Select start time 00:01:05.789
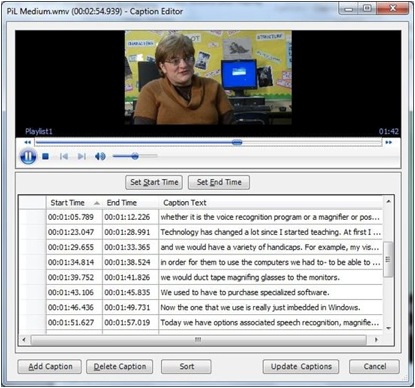 (x=74, y=217)
